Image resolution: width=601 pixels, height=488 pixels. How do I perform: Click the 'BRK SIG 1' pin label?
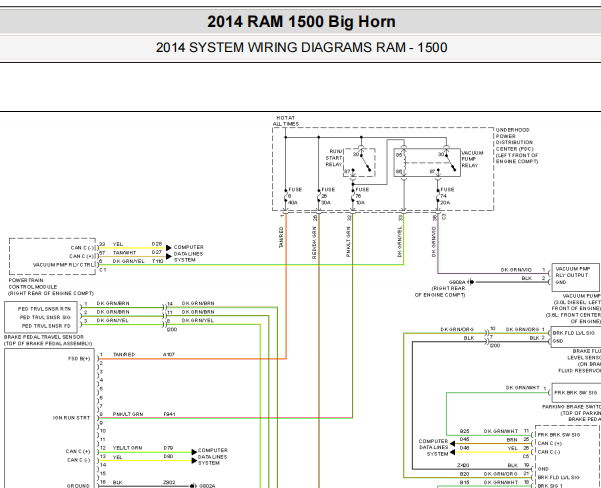pyautogui.click(x=550, y=486)
